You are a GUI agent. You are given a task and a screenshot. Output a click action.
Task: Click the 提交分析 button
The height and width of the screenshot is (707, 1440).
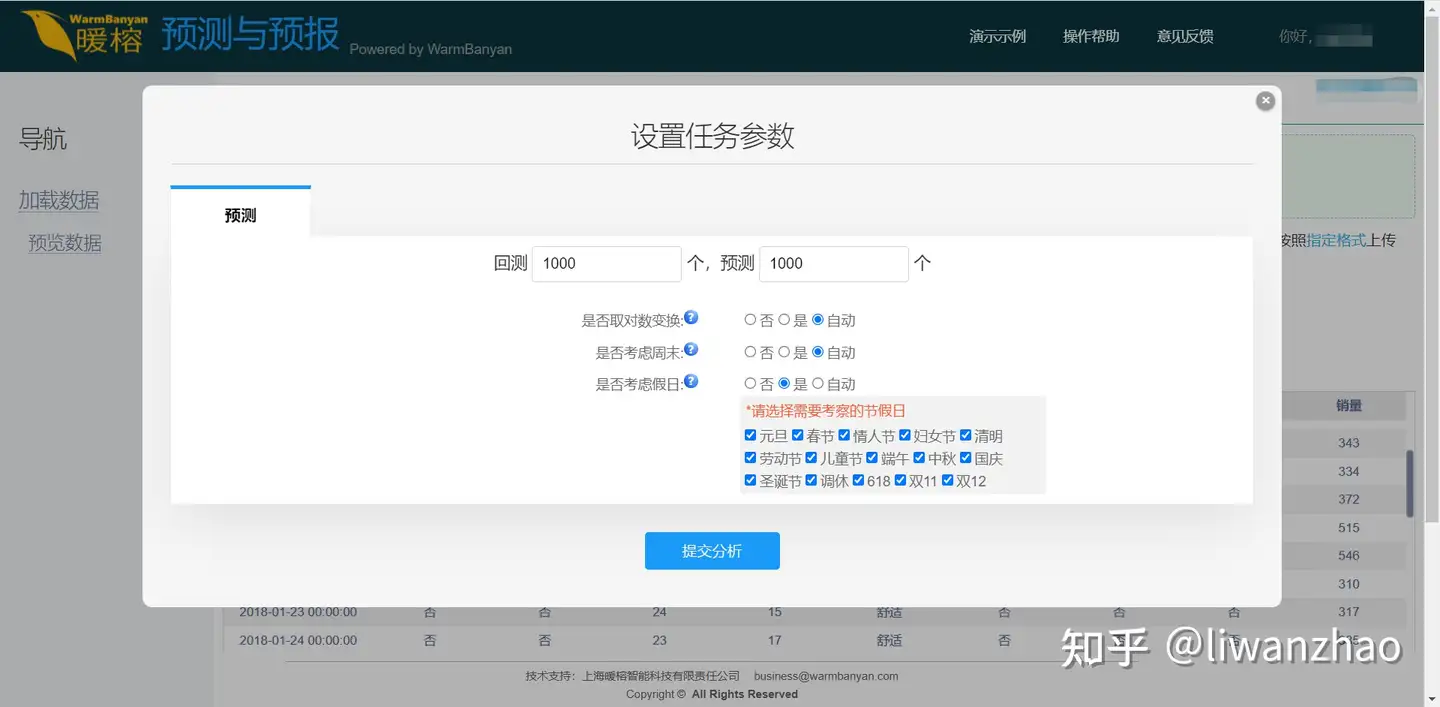coord(712,551)
